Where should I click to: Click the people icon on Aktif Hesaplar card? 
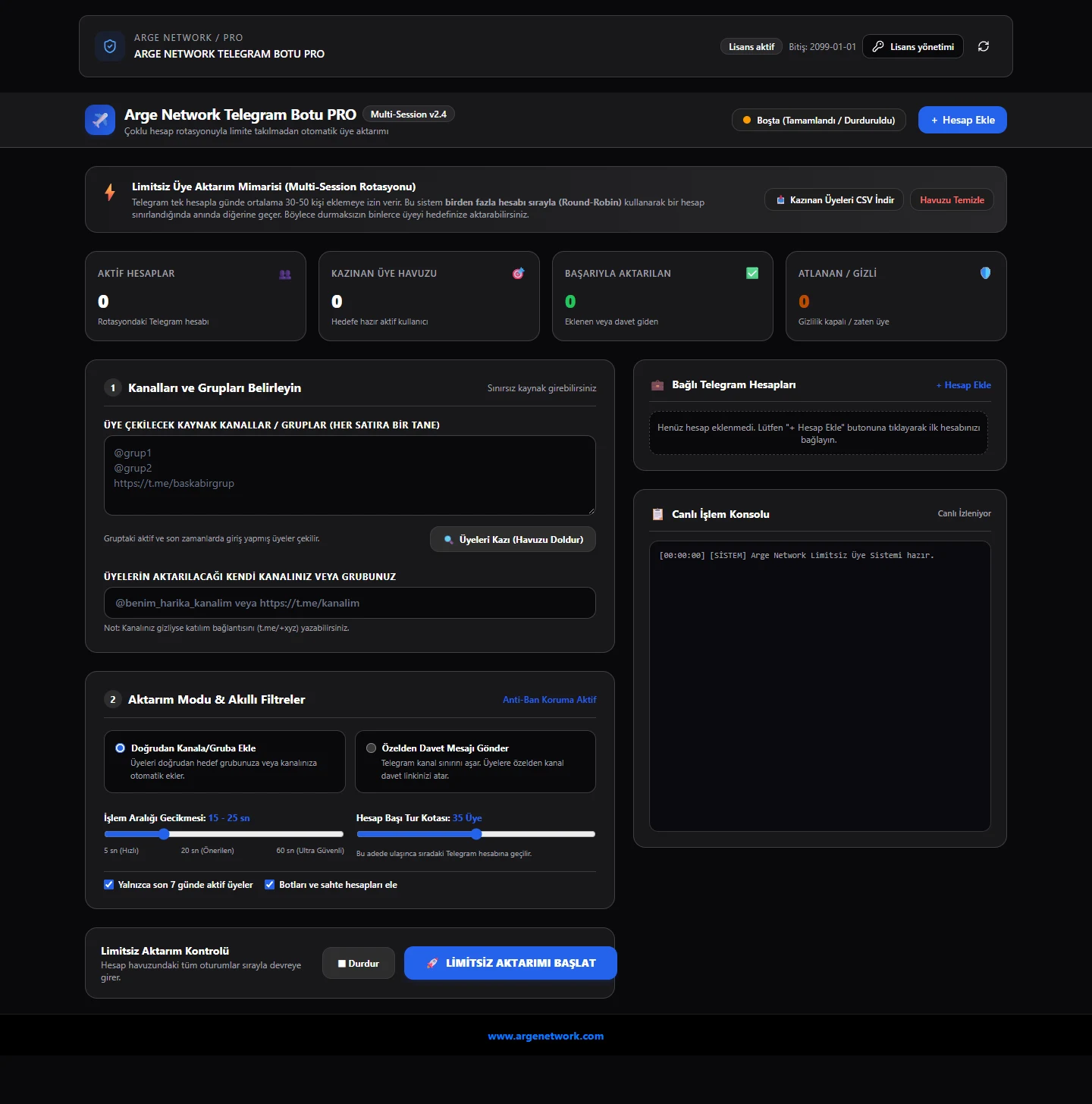click(285, 274)
